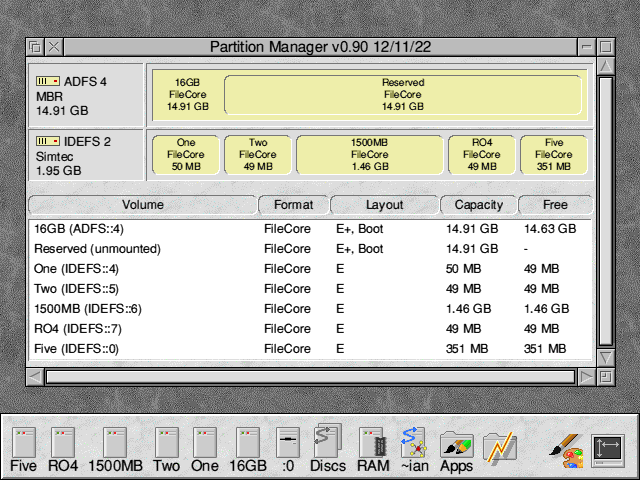Open the Discs network icon
Viewport: 640px width, 480px height.
coord(328,449)
